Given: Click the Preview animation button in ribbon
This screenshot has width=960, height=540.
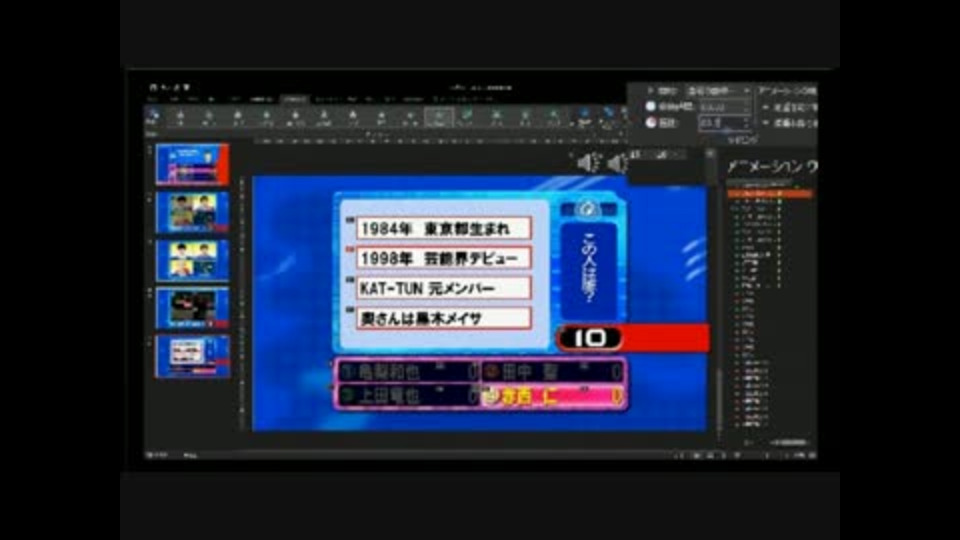Looking at the screenshot, I should [152, 116].
